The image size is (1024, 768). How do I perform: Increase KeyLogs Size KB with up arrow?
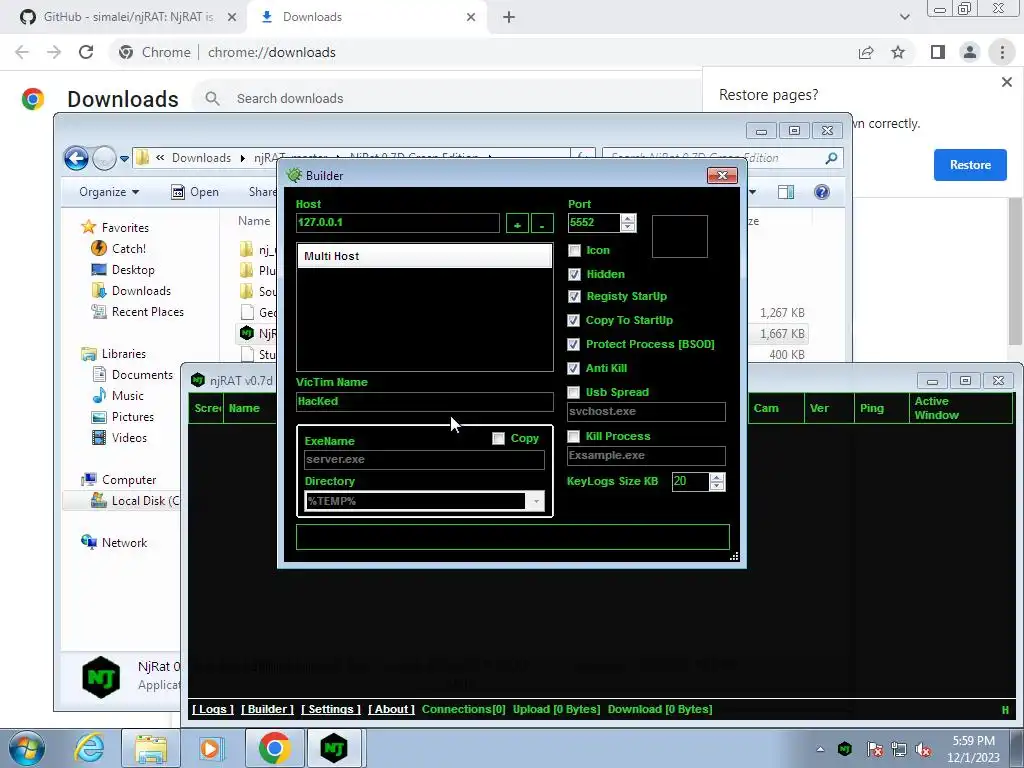click(x=717, y=477)
